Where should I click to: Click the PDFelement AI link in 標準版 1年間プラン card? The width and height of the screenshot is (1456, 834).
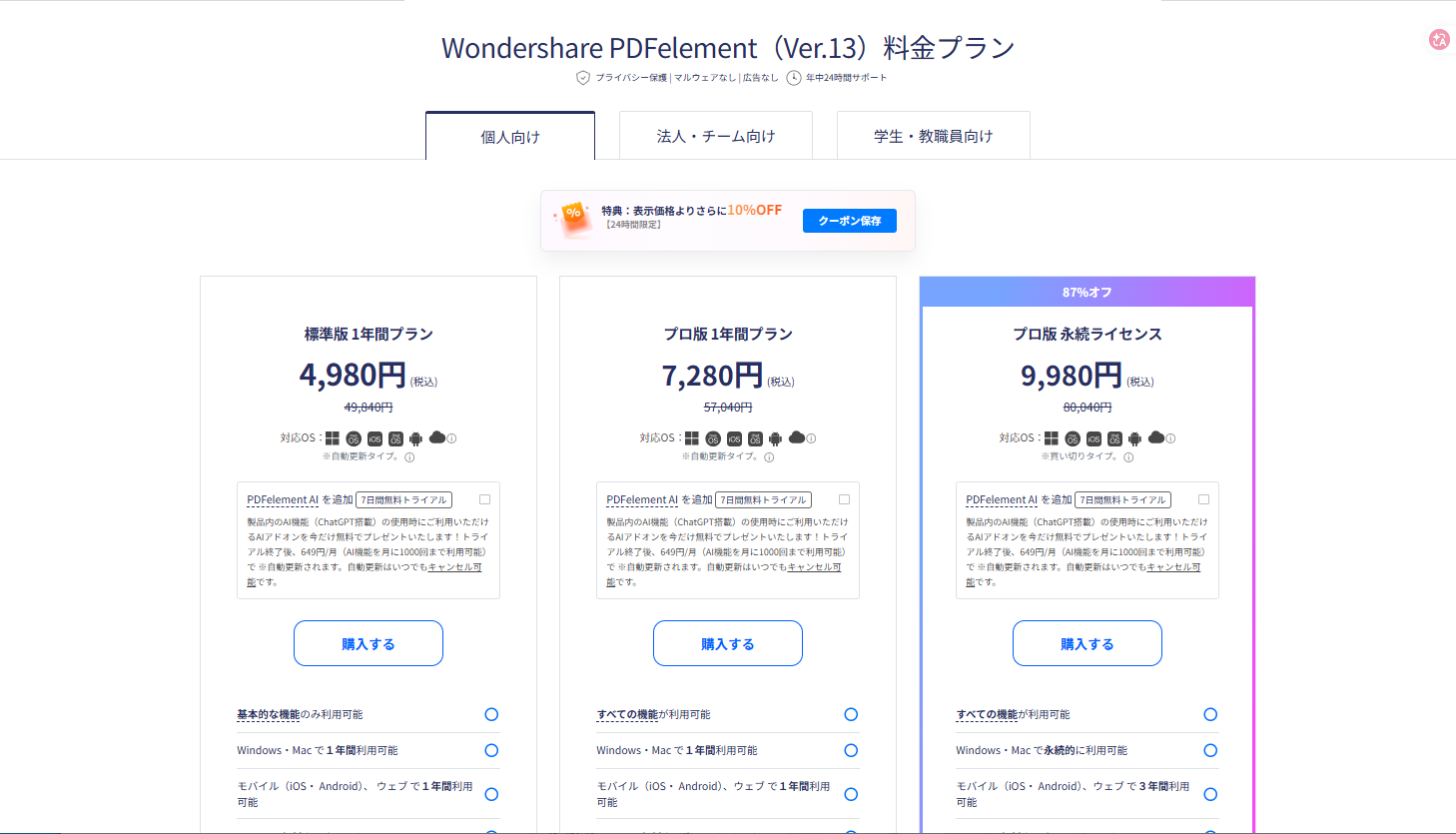(283, 499)
